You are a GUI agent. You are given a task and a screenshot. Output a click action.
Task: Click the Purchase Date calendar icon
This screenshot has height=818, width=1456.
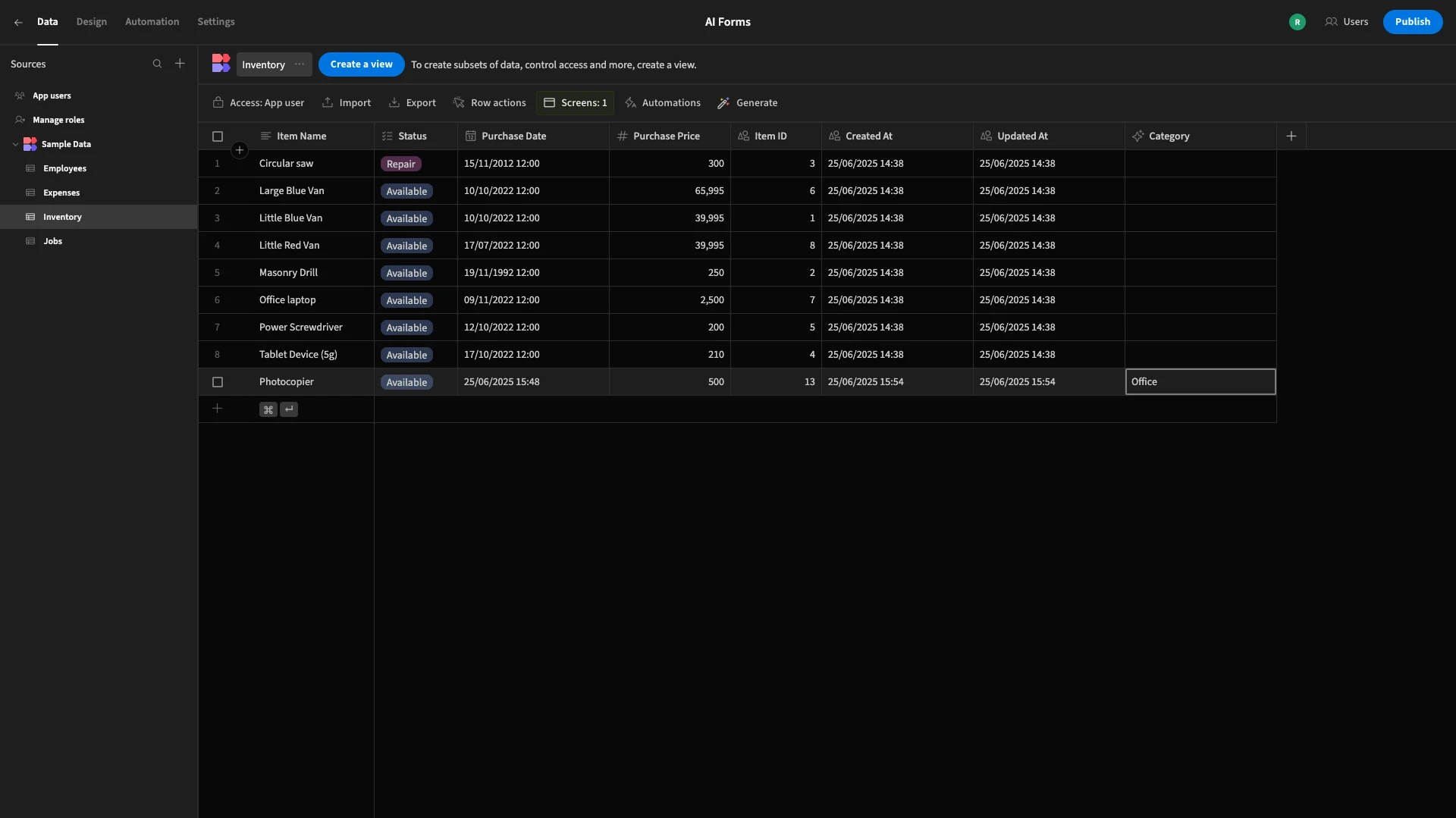[470, 136]
